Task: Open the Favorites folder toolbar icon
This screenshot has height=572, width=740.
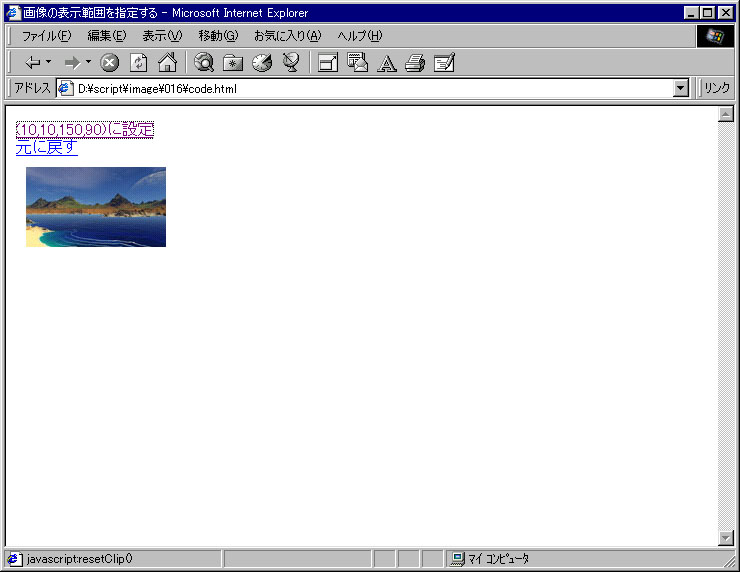Action: click(233, 62)
